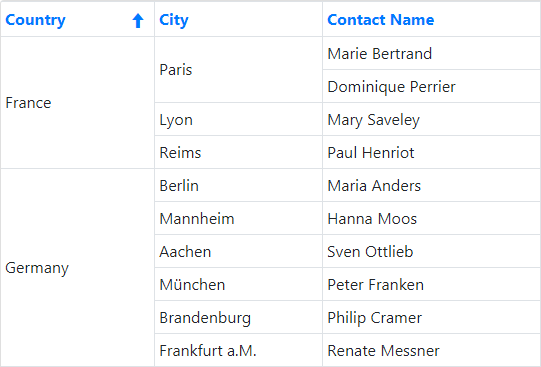The image size is (541, 367).
Task: Click the Reims city cell
Action: point(238,152)
